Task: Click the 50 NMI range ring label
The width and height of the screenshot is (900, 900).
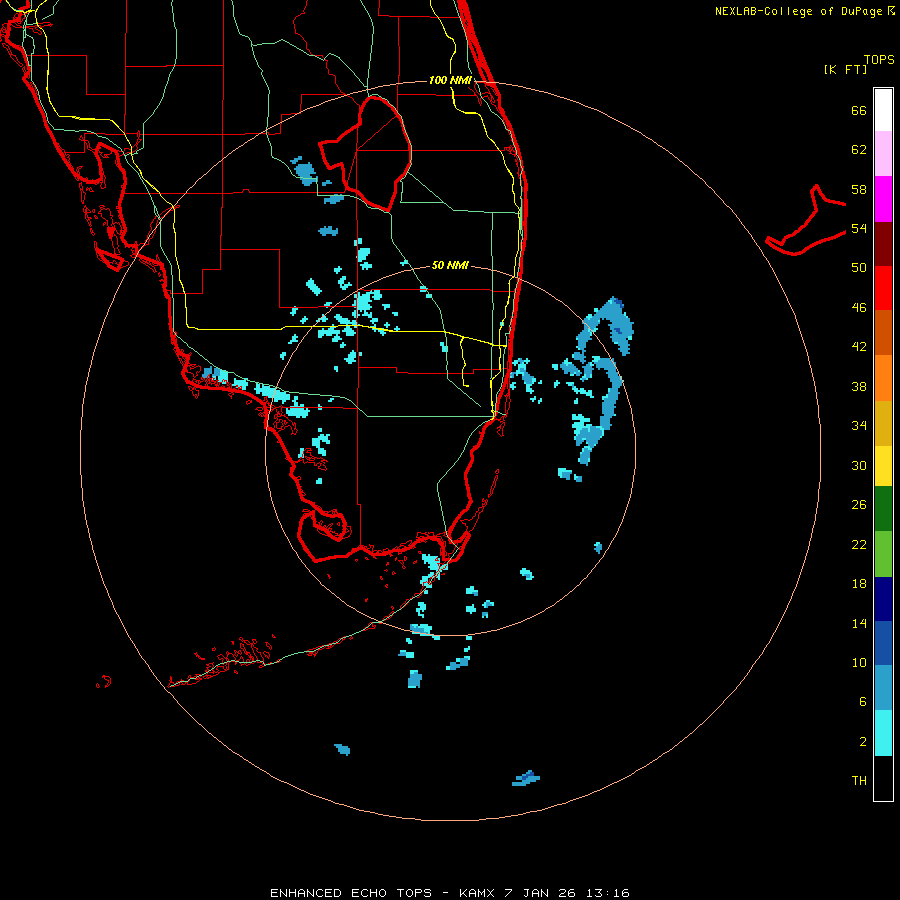Action: [x=450, y=265]
